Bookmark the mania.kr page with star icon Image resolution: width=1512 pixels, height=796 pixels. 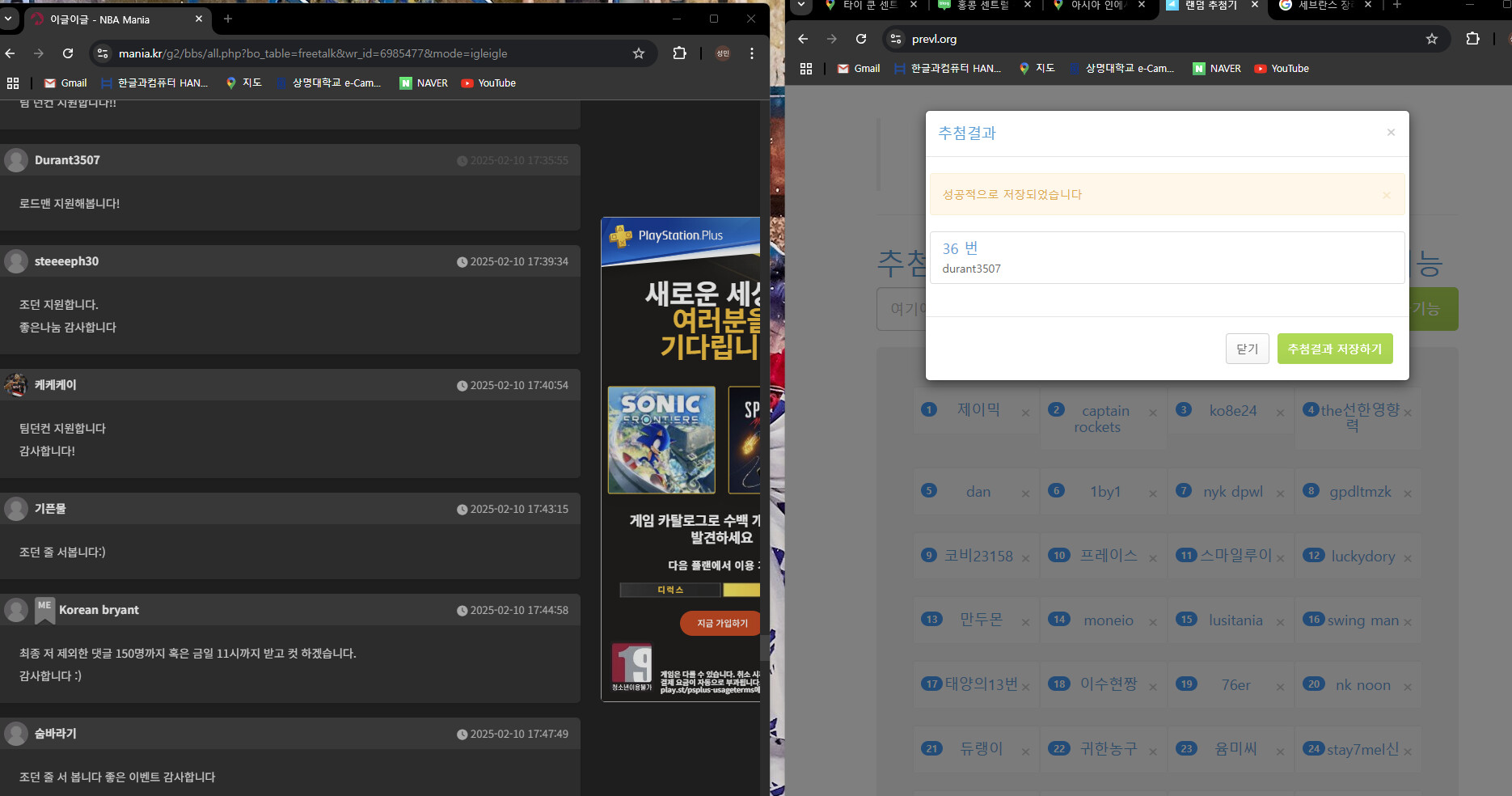click(x=639, y=53)
